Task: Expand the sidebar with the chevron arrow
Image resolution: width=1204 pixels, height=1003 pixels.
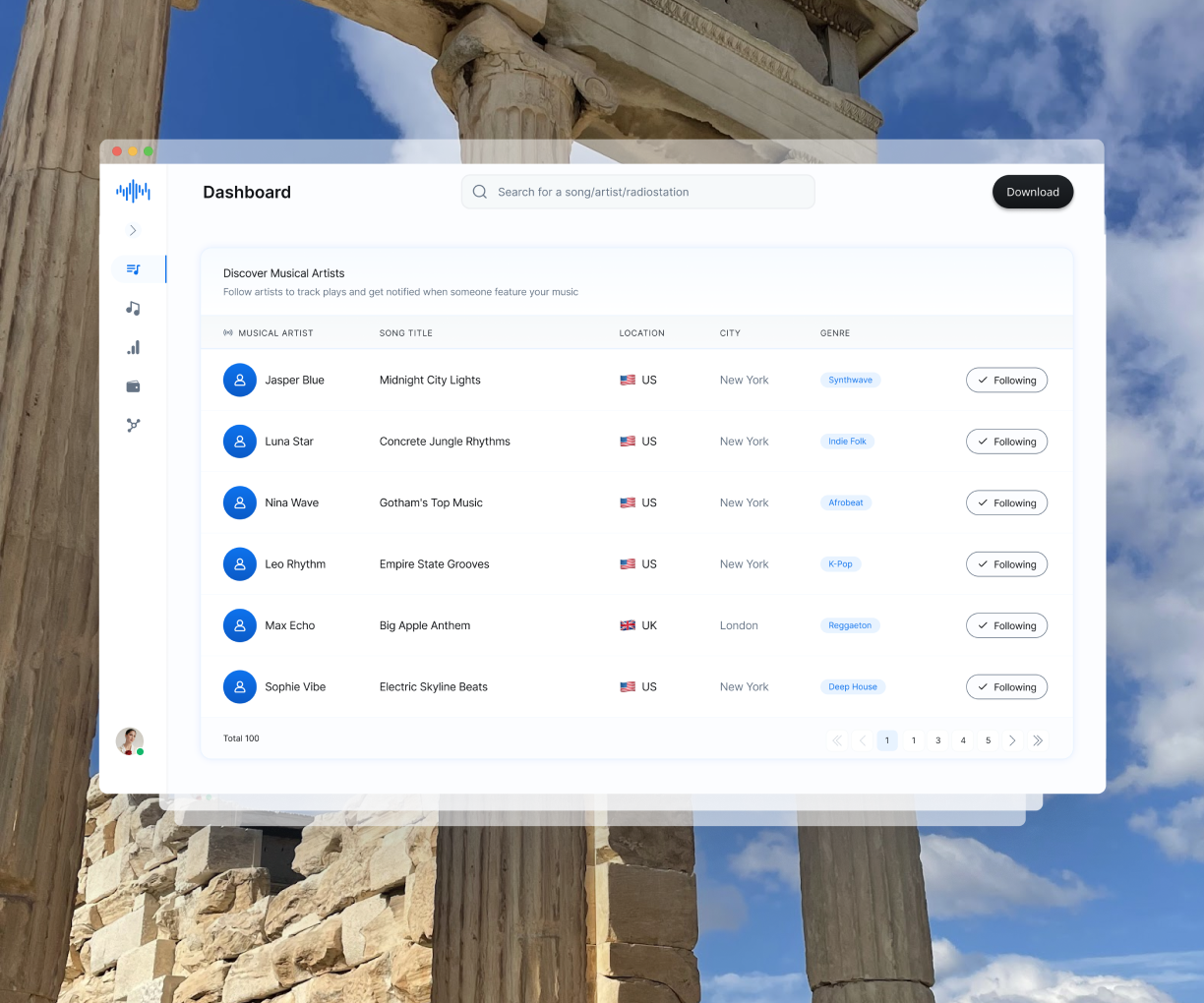Action: click(133, 230)
